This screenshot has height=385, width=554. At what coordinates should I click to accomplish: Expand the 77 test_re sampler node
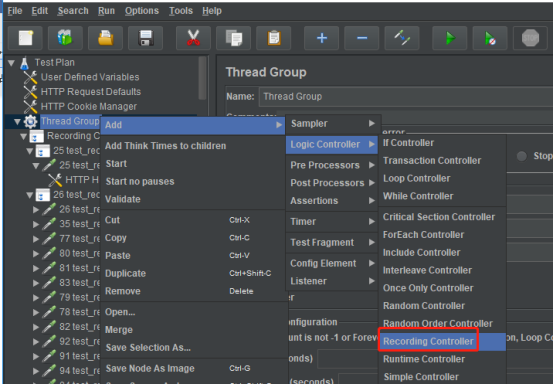tap(36, 239)
